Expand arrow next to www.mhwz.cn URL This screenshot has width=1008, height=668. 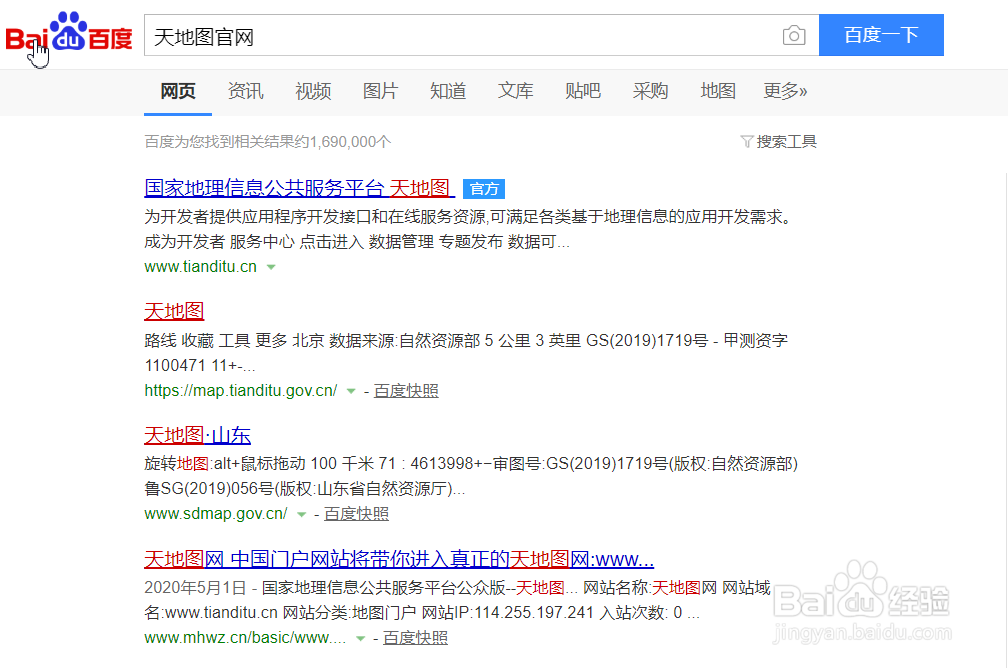coord(361,639)
